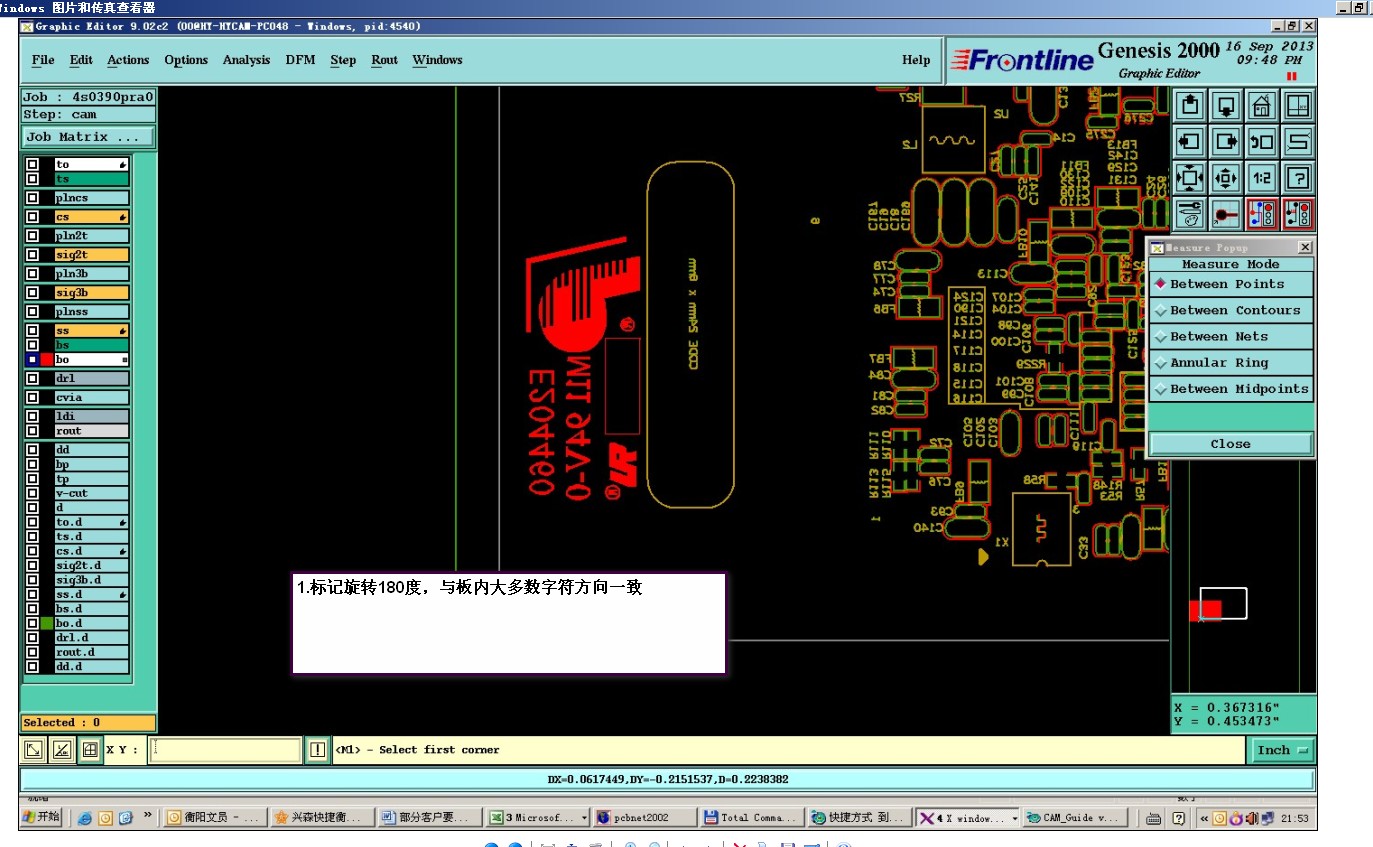Click the S-shaped path icon
This screenshot has height=847, width=1373.
coord(1298,141)
